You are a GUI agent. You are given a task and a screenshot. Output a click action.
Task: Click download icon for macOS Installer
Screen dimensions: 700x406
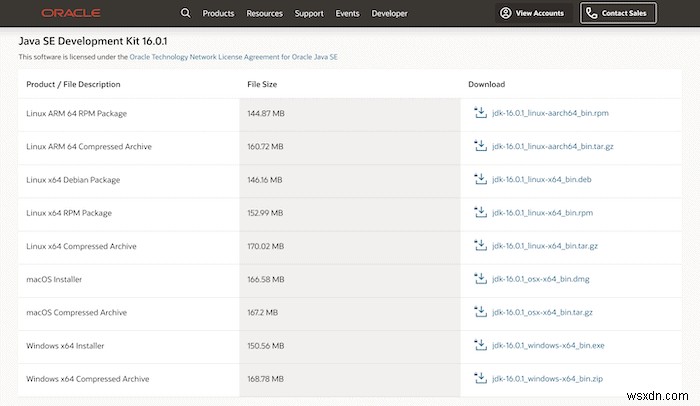coord(480,279)
